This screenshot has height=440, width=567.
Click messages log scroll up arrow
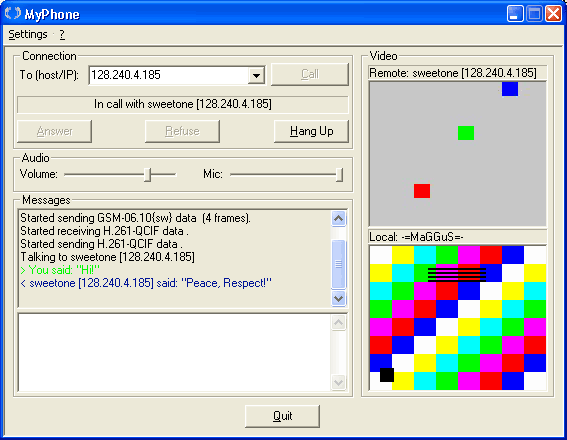tap(338, 219)
